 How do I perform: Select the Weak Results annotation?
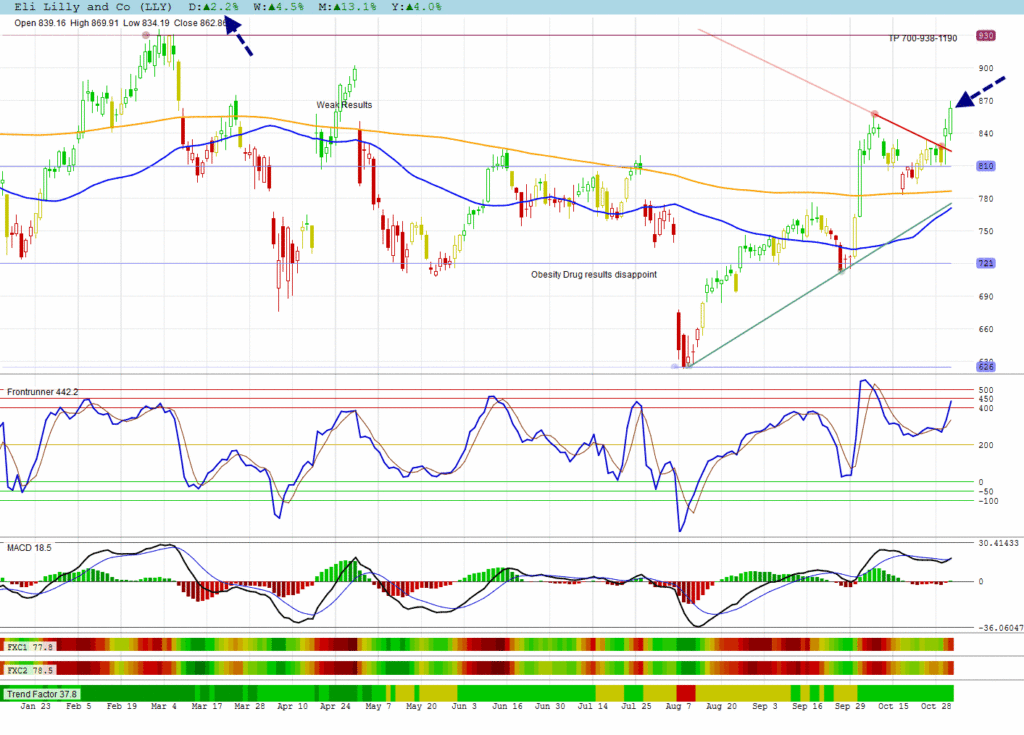344,104
